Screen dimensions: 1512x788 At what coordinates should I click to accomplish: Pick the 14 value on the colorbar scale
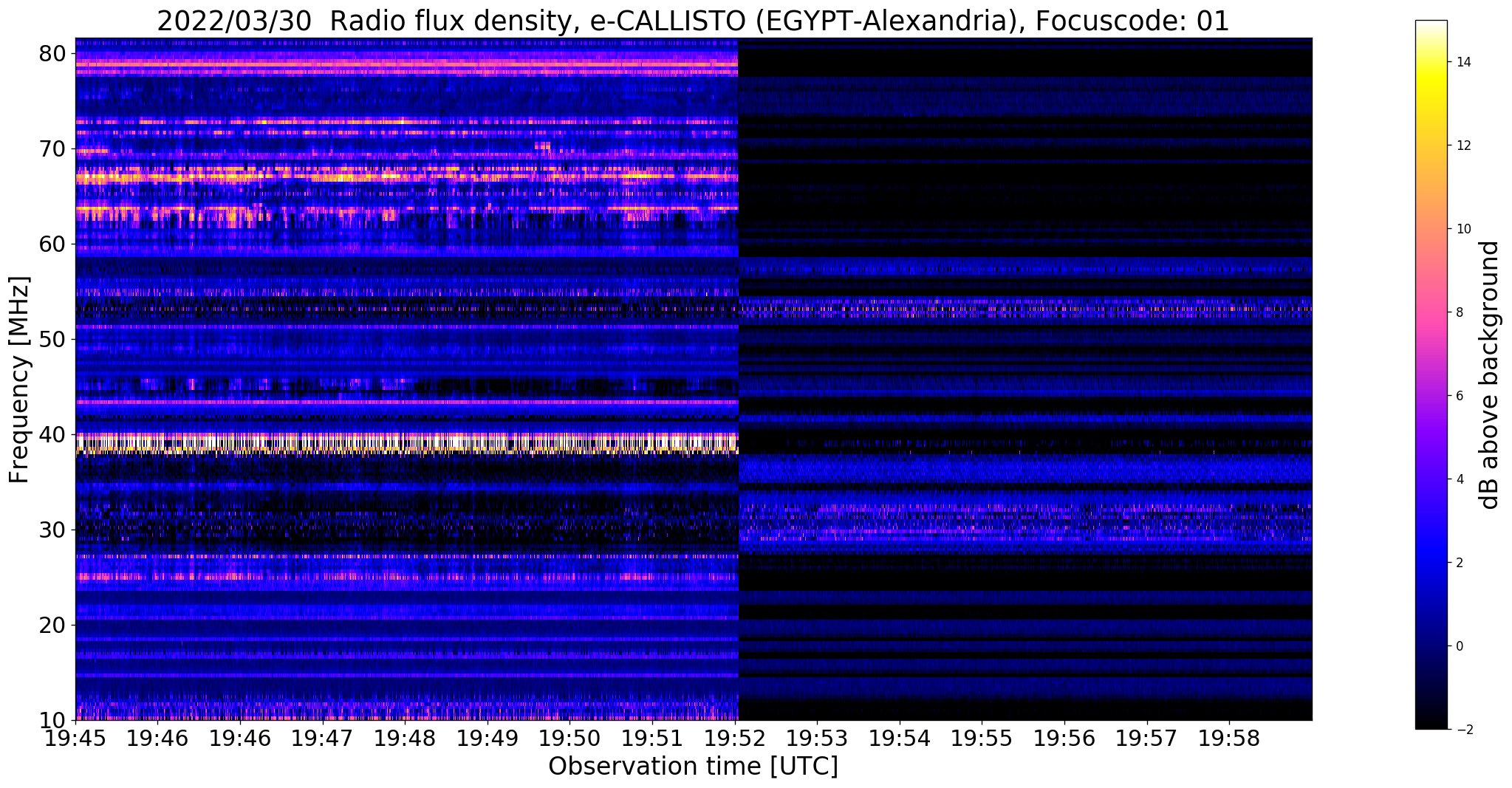1462,62
